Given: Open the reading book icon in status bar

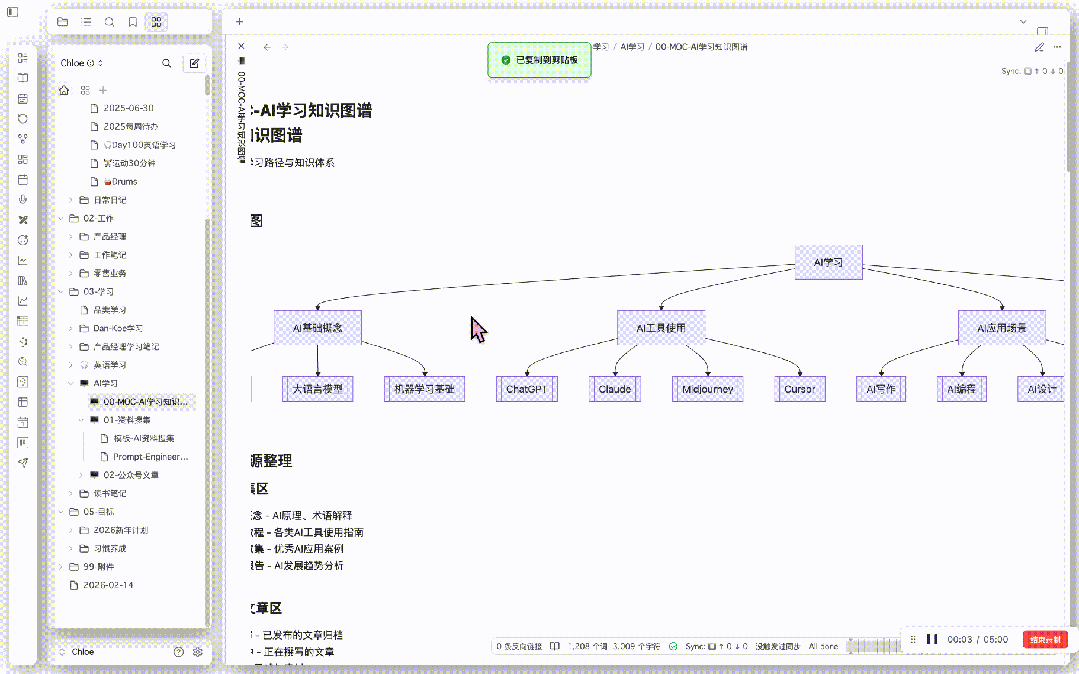Looking at the screenshot, I should click(555, 646).
